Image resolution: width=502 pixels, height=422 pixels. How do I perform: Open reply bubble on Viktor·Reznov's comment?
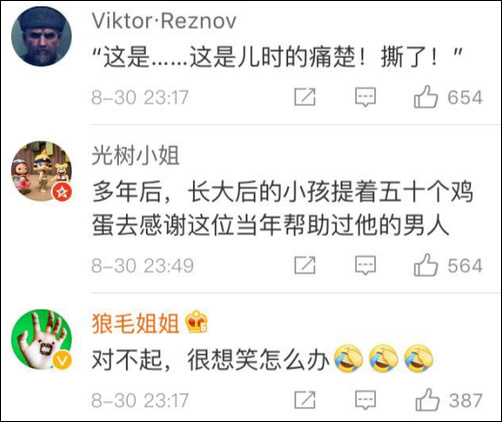tap(365, 97)
